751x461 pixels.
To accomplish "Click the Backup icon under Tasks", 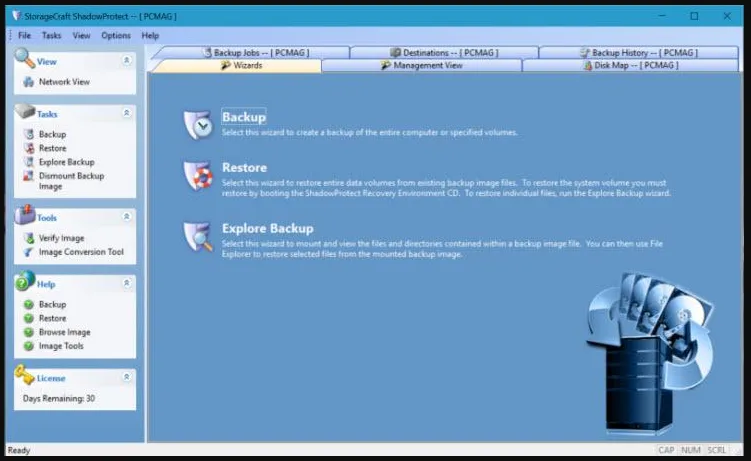I will 29,134.
